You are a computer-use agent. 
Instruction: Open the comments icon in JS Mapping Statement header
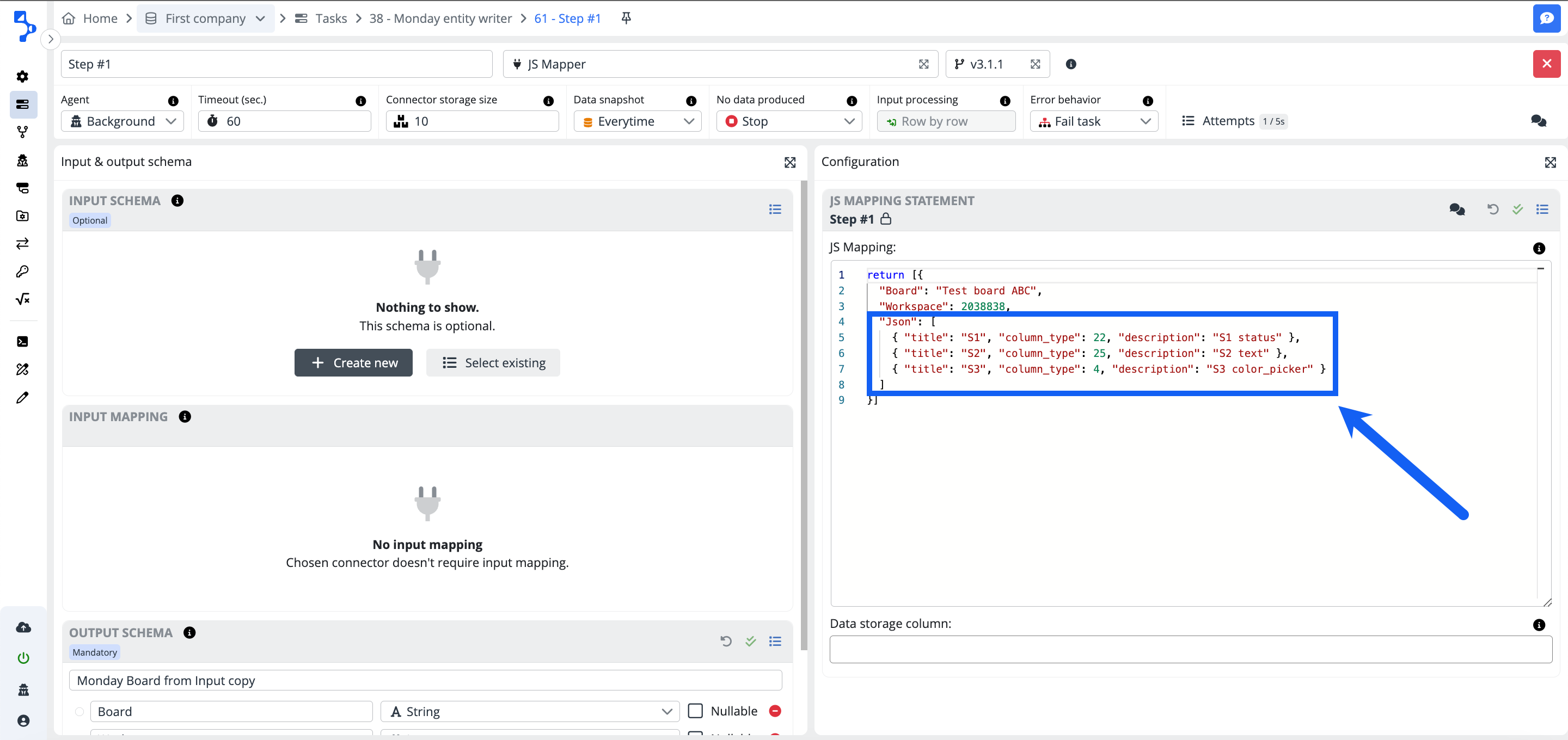[1456, 209]
